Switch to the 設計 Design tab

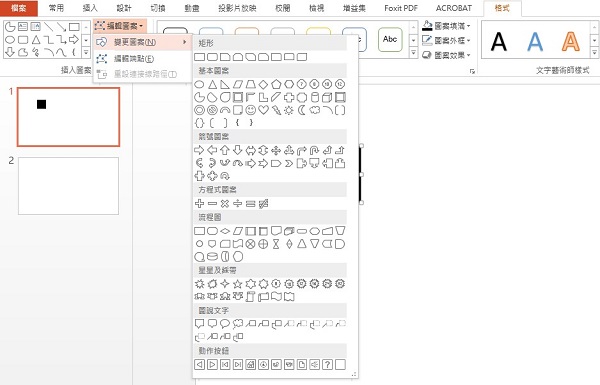coord(124,8)
